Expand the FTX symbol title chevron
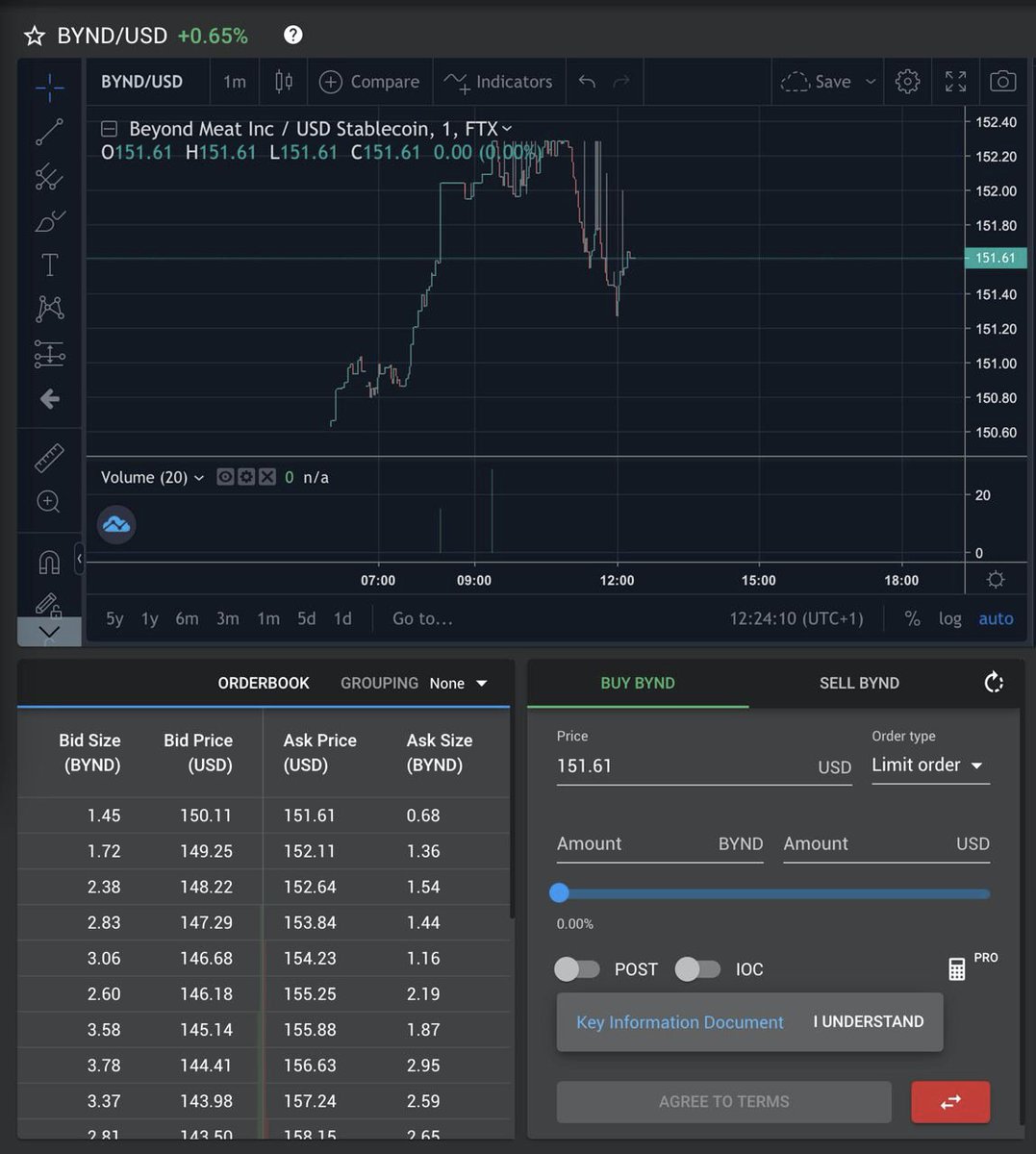This screenshot has height=1154, width=1036. coord(507,129)
